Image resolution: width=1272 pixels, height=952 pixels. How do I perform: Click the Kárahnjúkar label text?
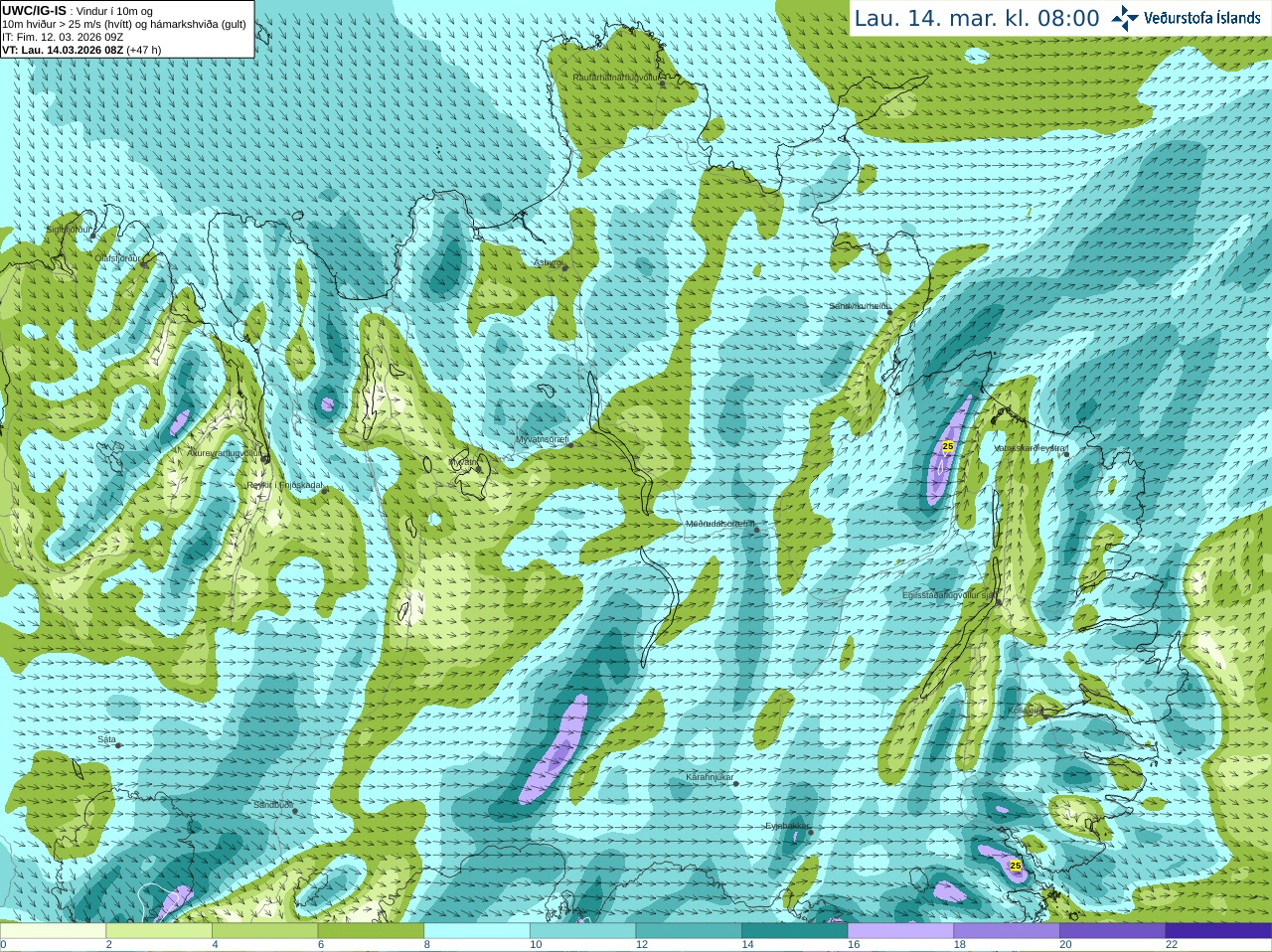tap(710, 777)
